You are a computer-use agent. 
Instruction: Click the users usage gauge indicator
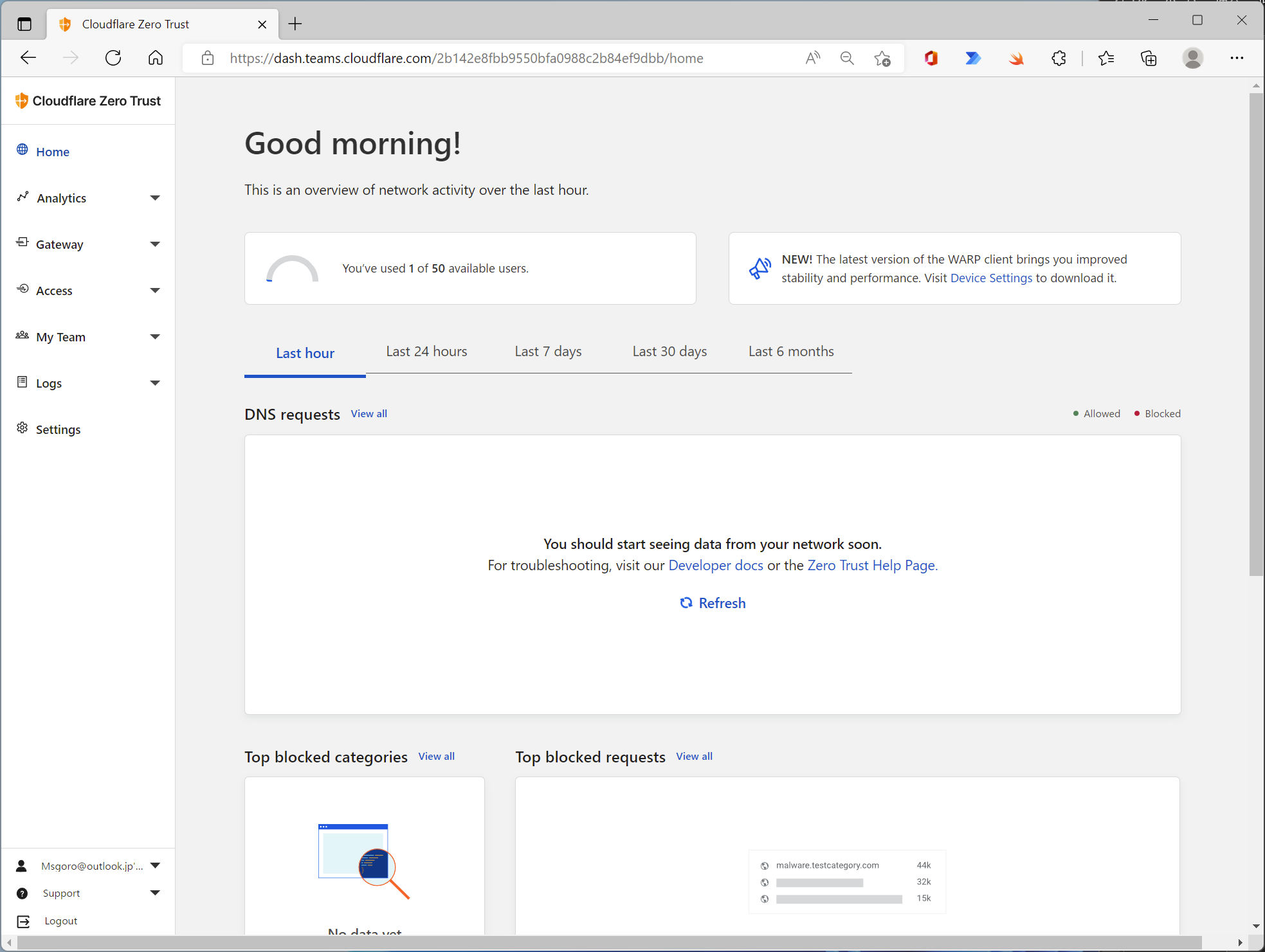[x=292, y=269]
